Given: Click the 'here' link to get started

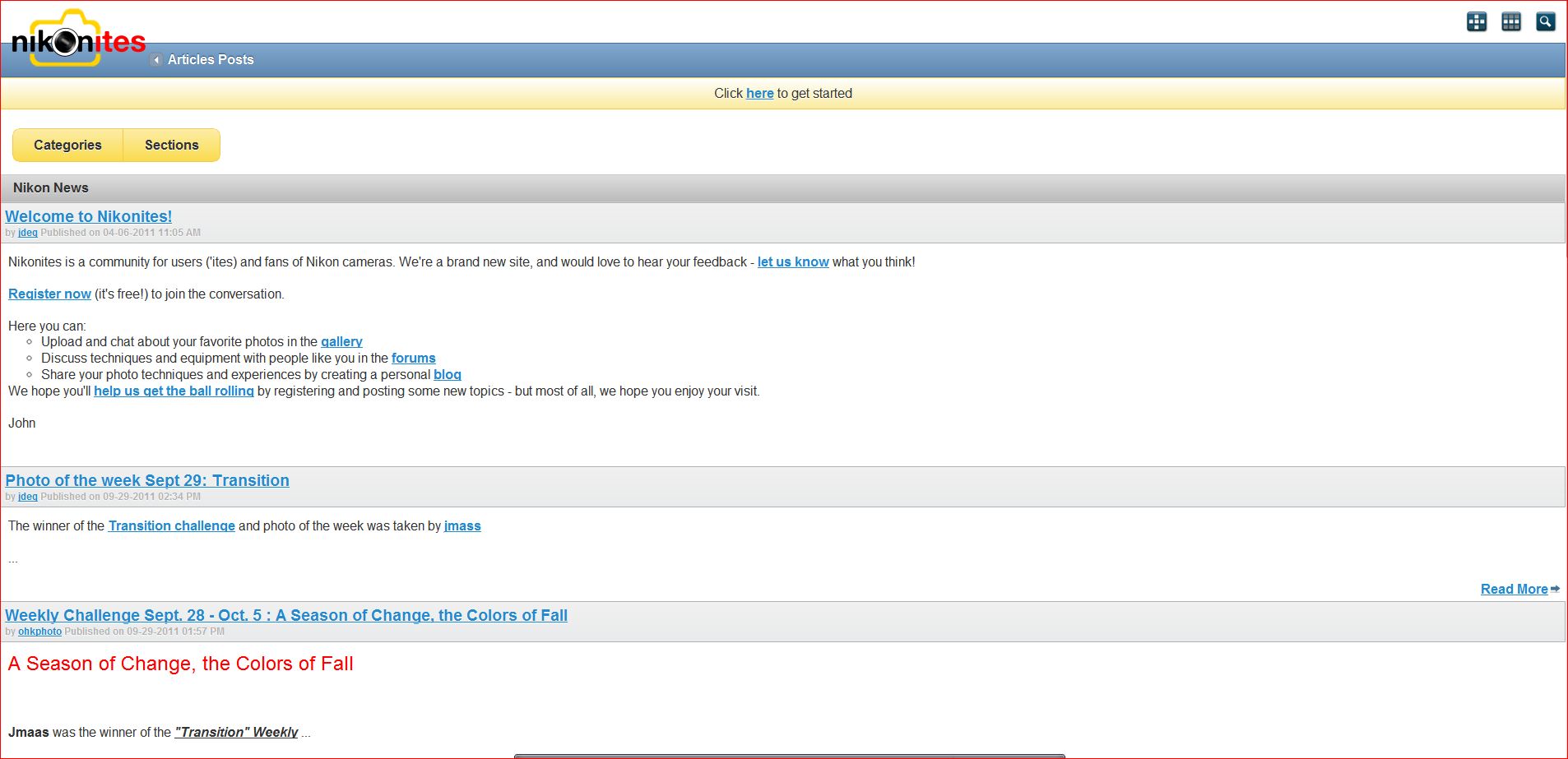Looking at the screenshot, I should click(759, 94).
